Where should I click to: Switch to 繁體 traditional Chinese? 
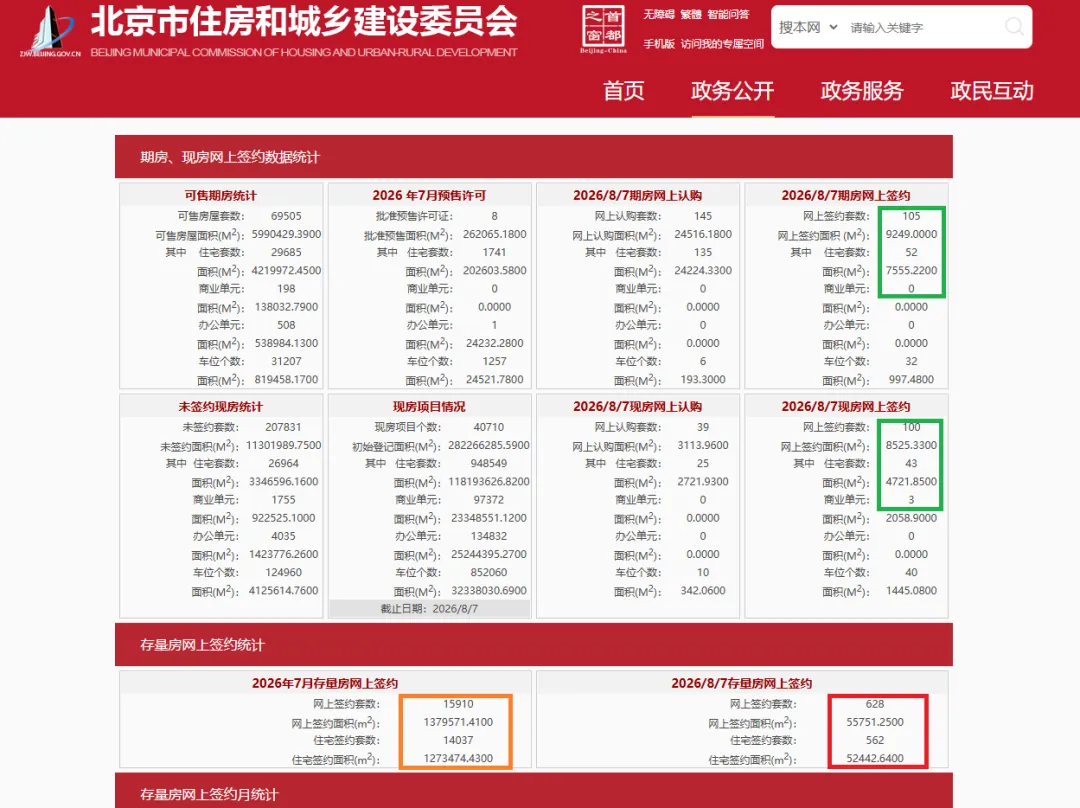coord(691,14)
